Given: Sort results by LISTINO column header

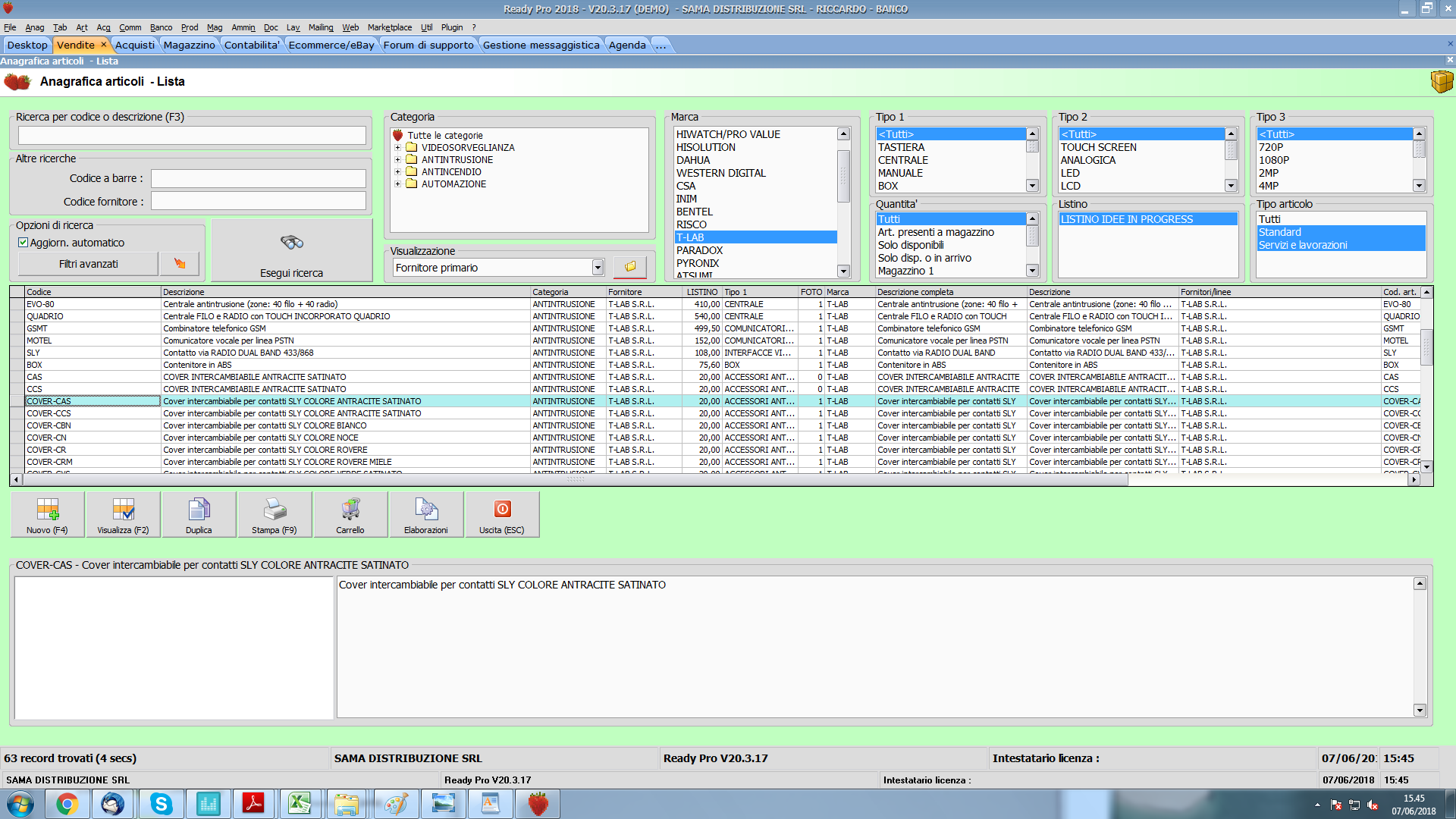Looking at the screenshot, I should click(x=701, y=292).
